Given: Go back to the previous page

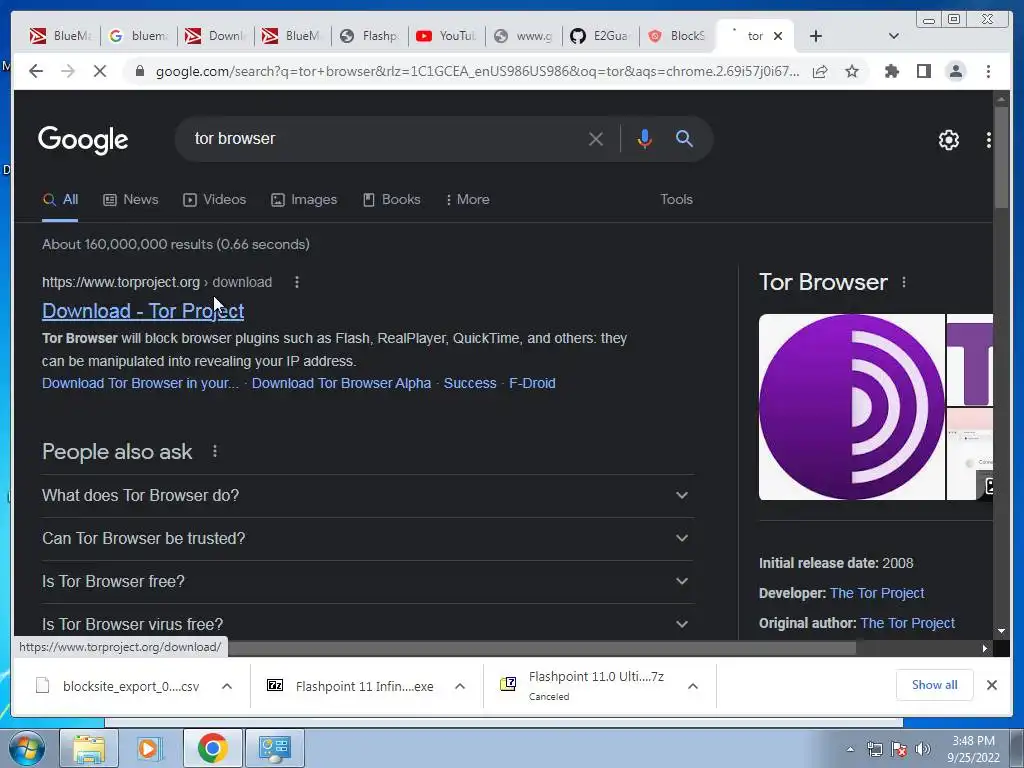Looking at the screenshot, I should coord(36,71).
